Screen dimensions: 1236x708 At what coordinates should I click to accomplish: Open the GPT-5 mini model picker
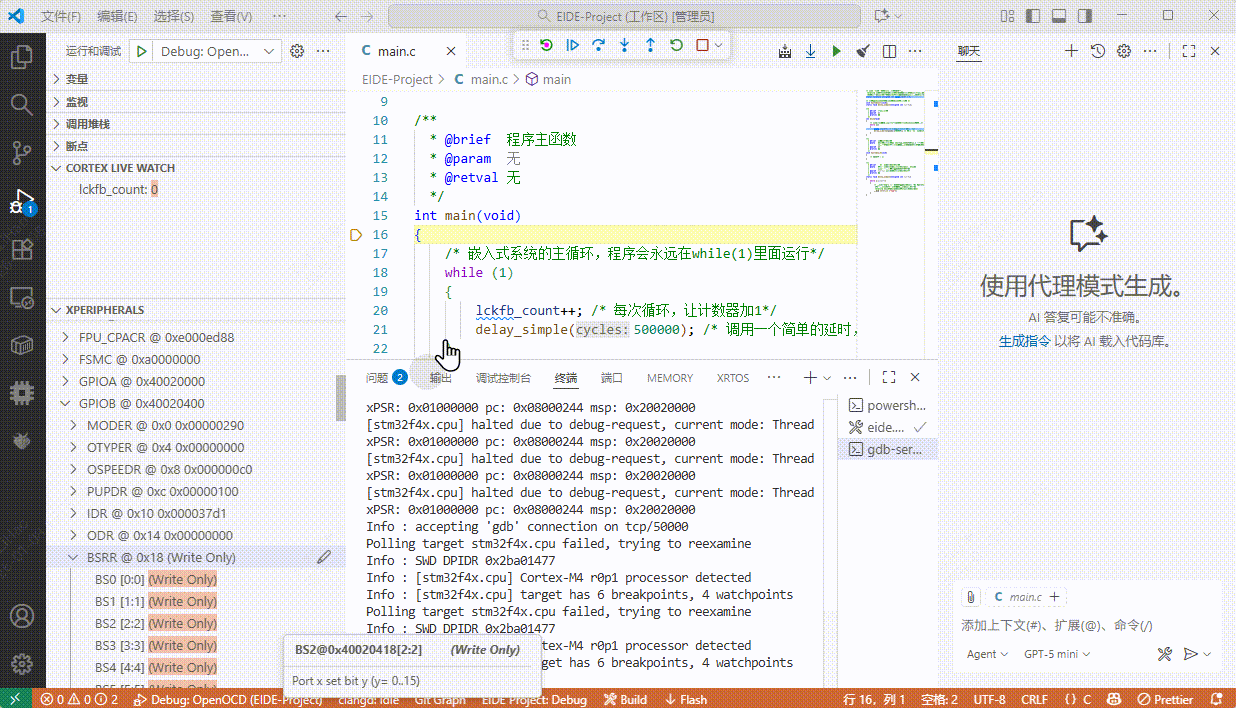(x=1056, y=654)
